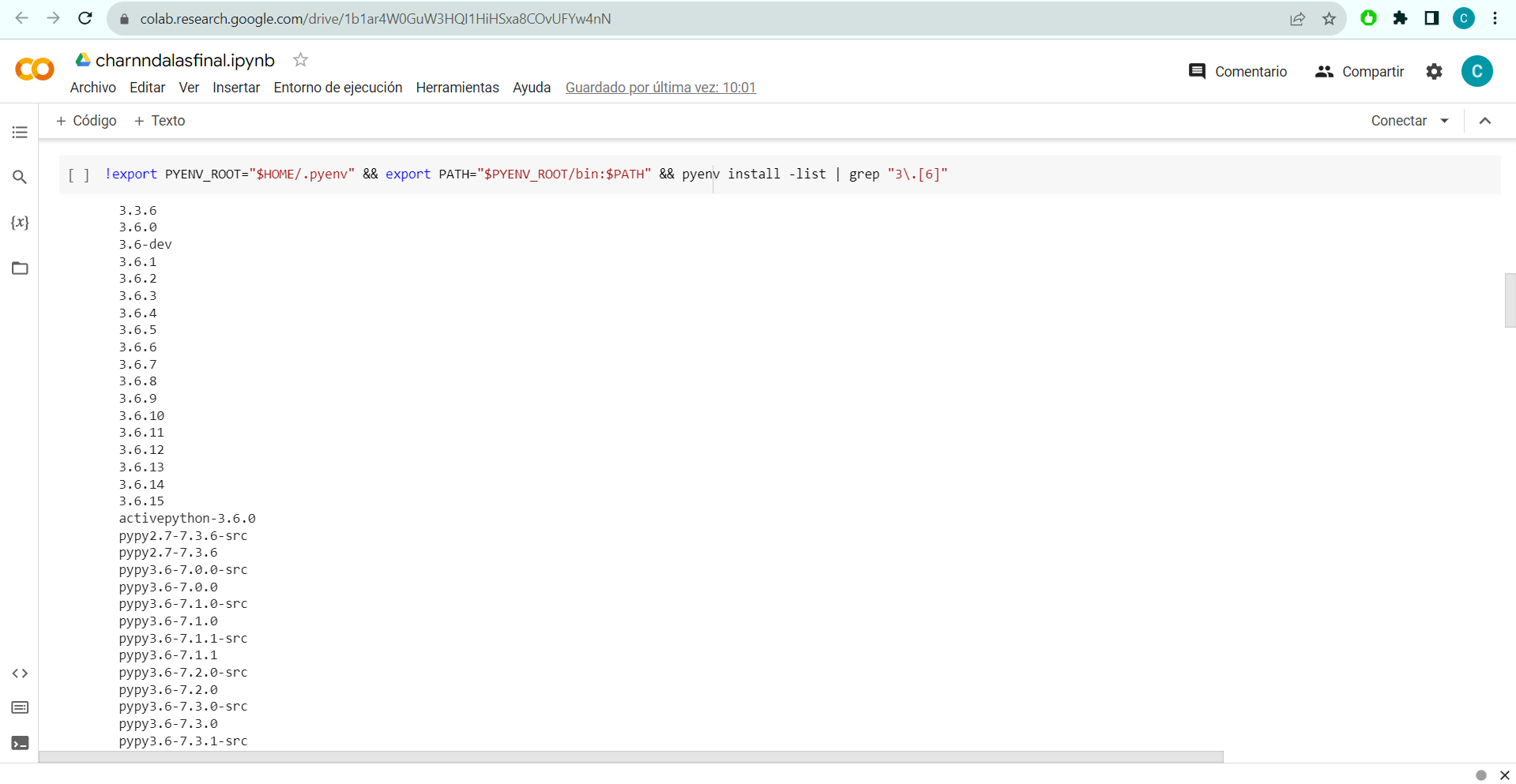Expand the Conectar options dropdown arrow

coord(1444,121)
